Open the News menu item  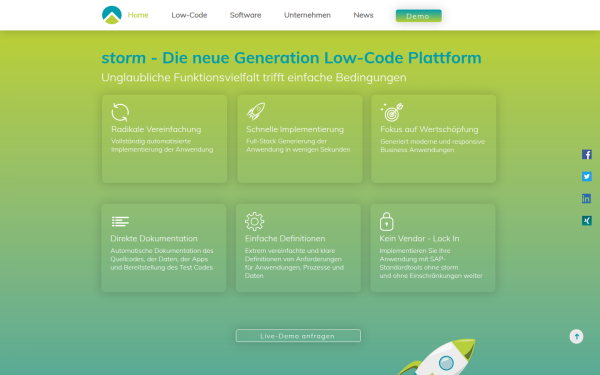[x=363, y=15]
